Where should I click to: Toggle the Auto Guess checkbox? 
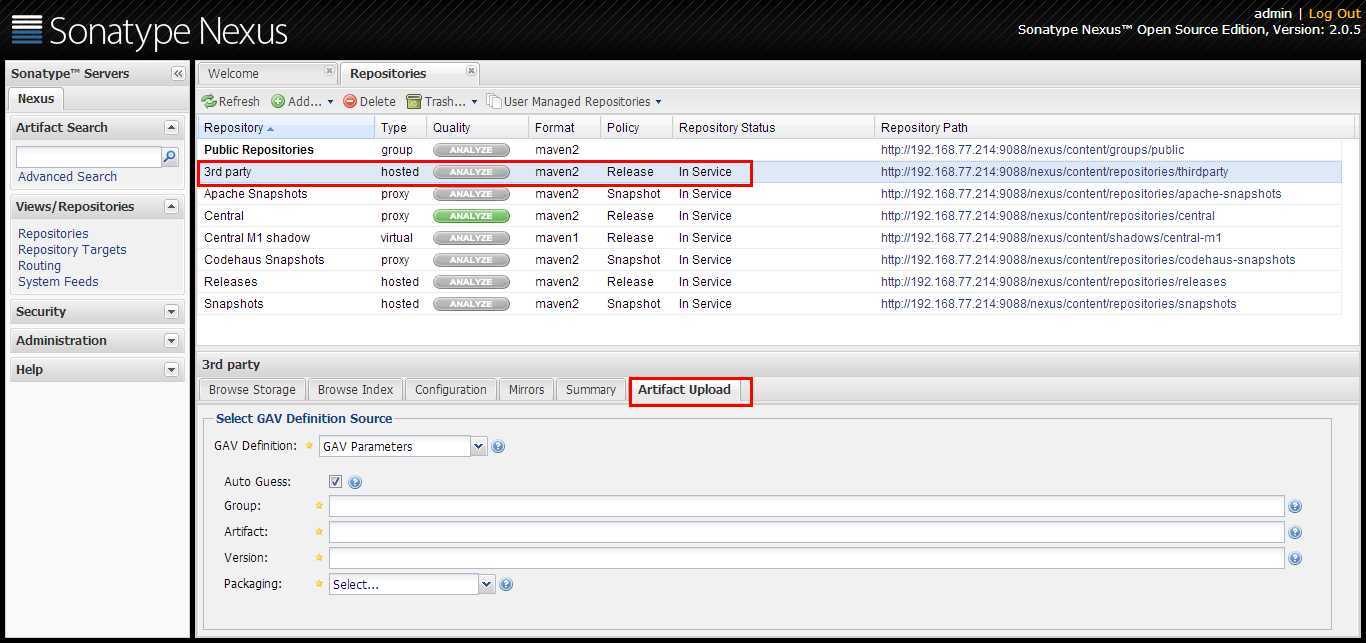click(x=335, y=482)
